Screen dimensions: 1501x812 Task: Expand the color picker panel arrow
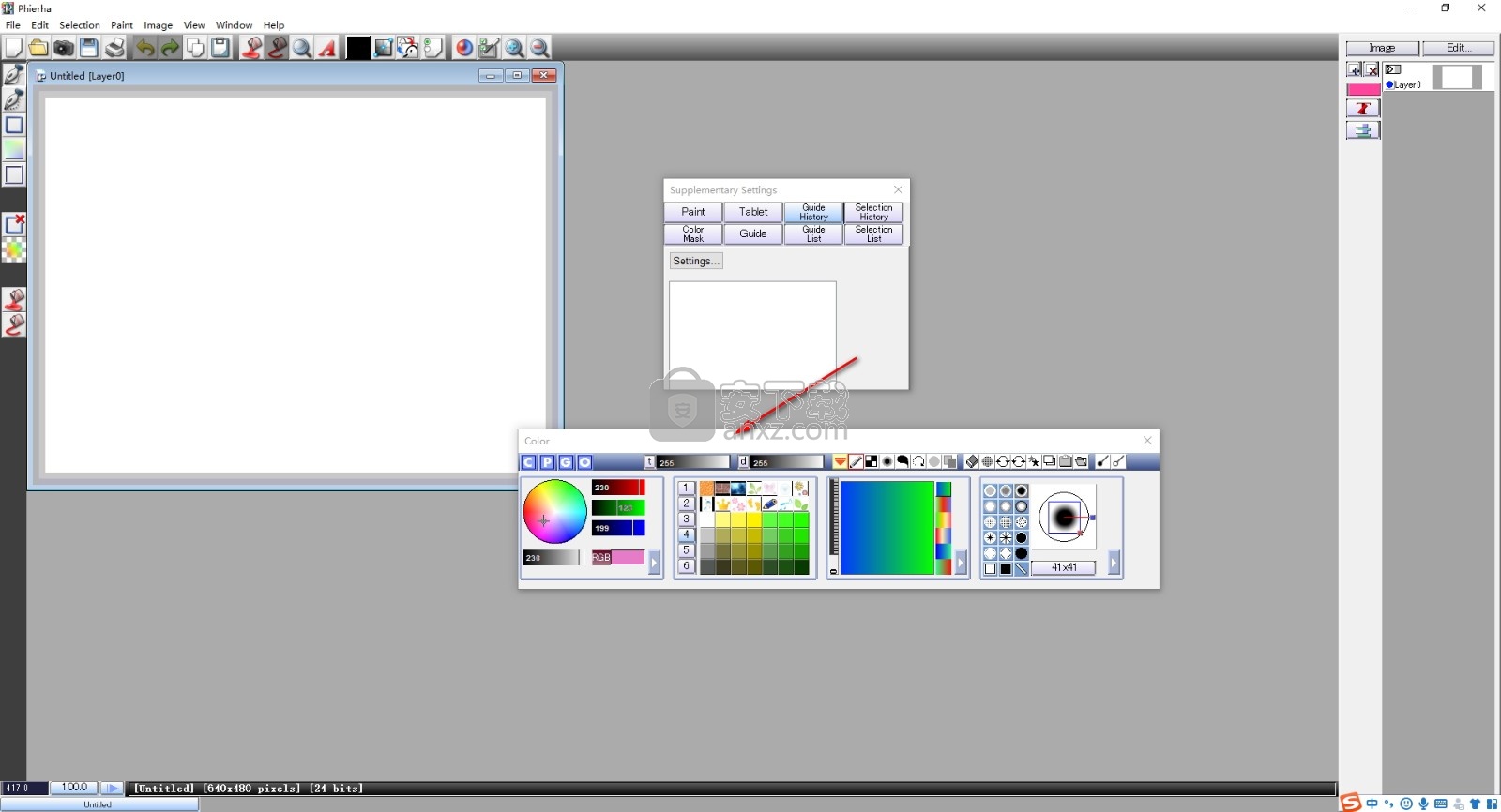click(654, 562)
